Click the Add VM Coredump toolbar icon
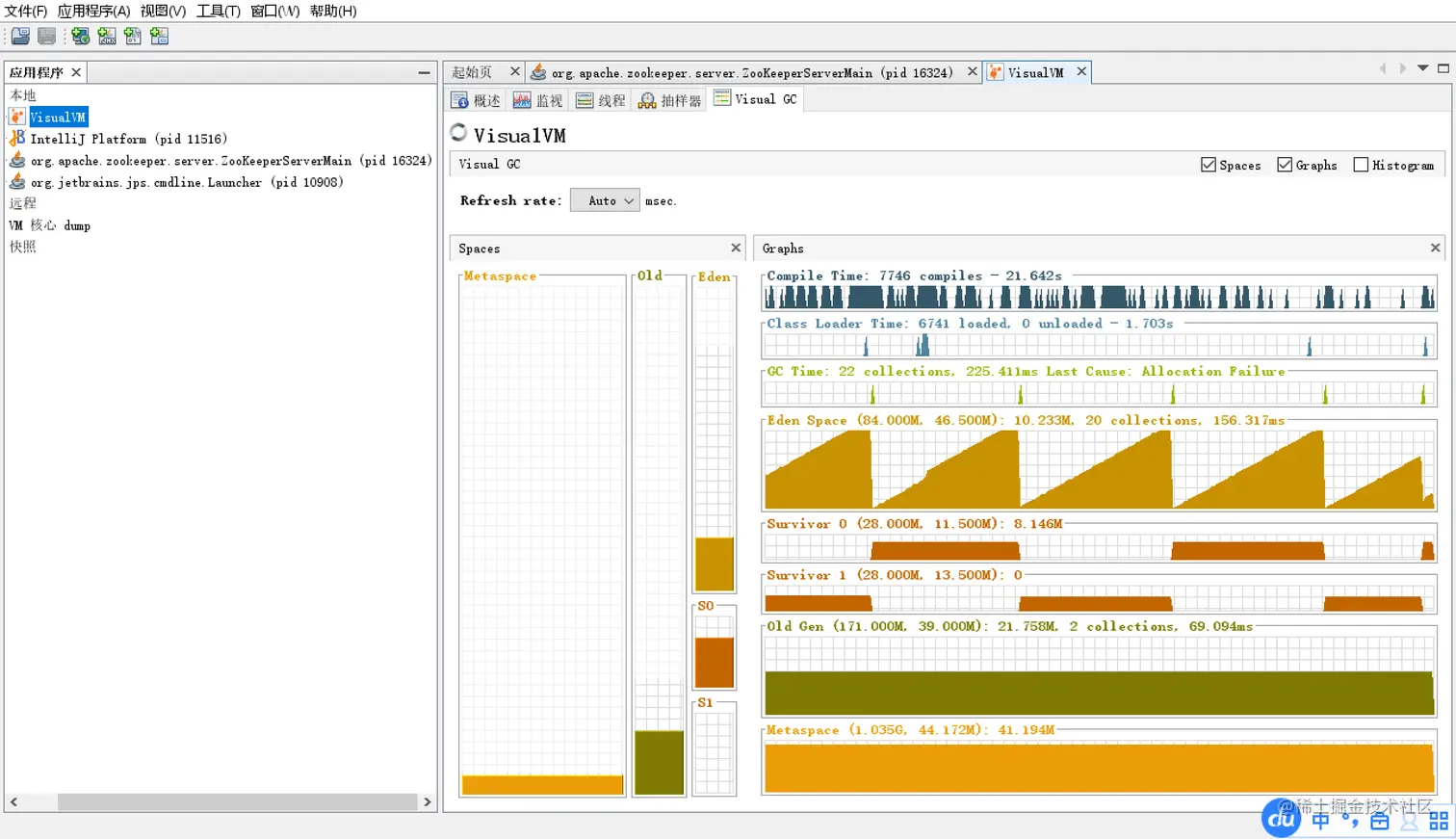The width and height of the screenshot is (1456, 839). (x=133, y=36)
